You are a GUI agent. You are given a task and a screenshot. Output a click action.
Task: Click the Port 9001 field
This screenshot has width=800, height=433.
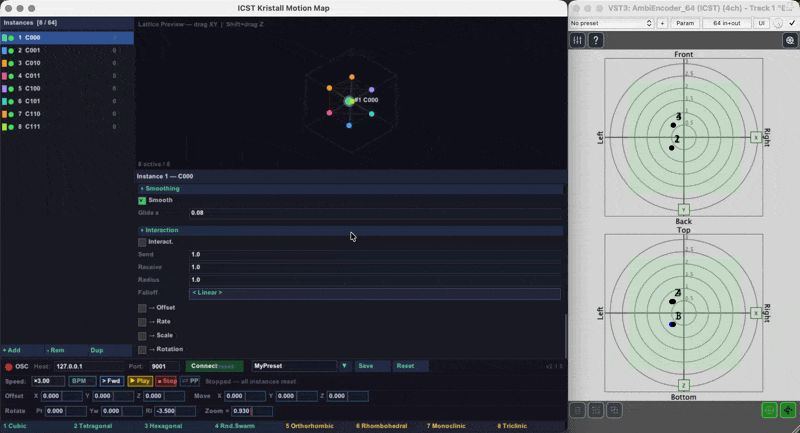pos(165,366)
